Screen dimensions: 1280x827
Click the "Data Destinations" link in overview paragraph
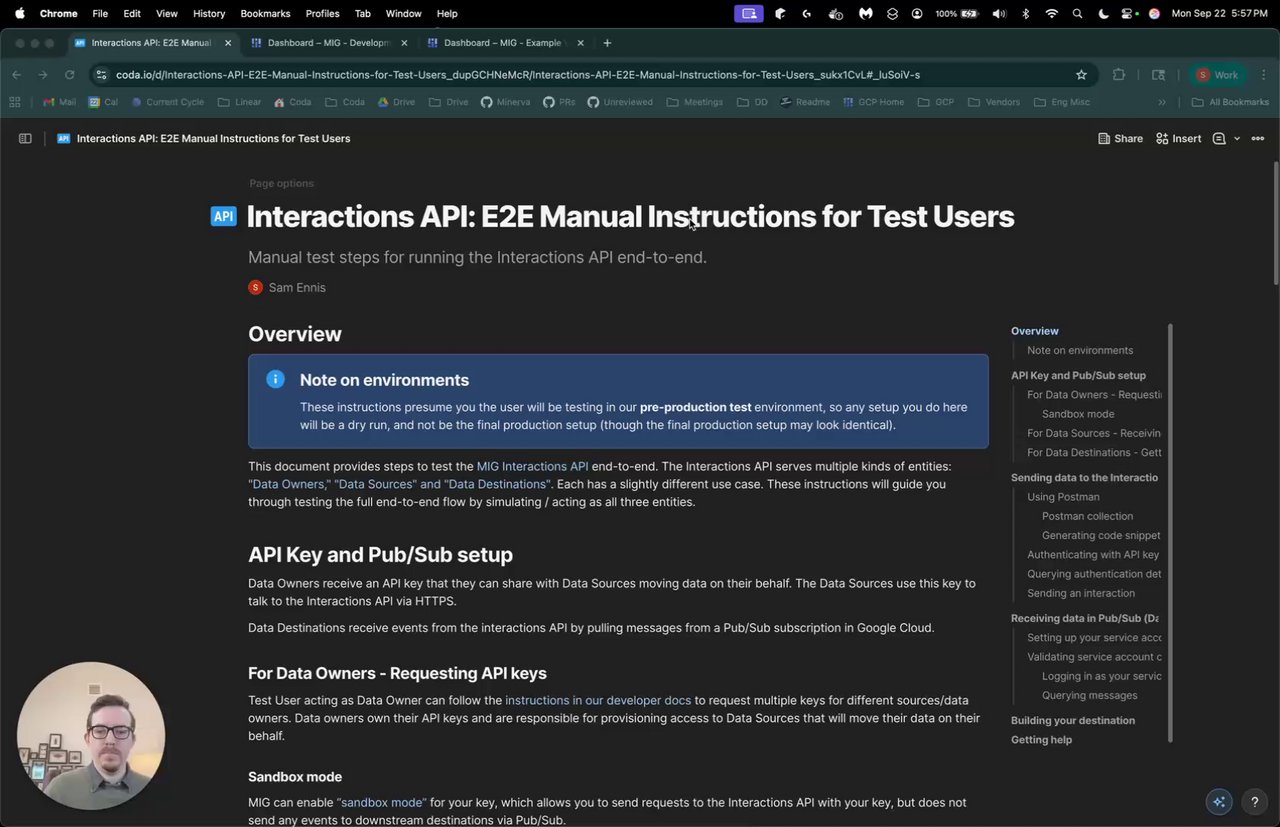point(497,484)
